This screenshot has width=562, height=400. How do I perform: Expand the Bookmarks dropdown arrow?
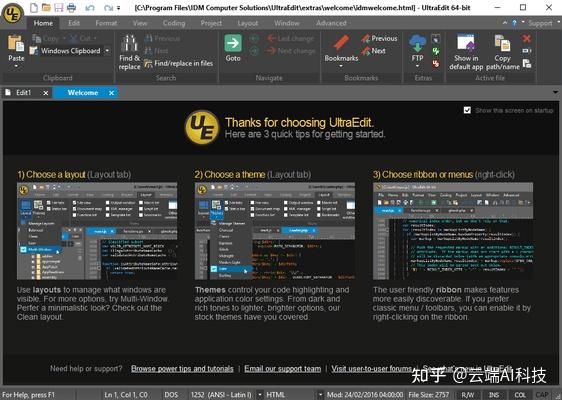pos(341,66)
